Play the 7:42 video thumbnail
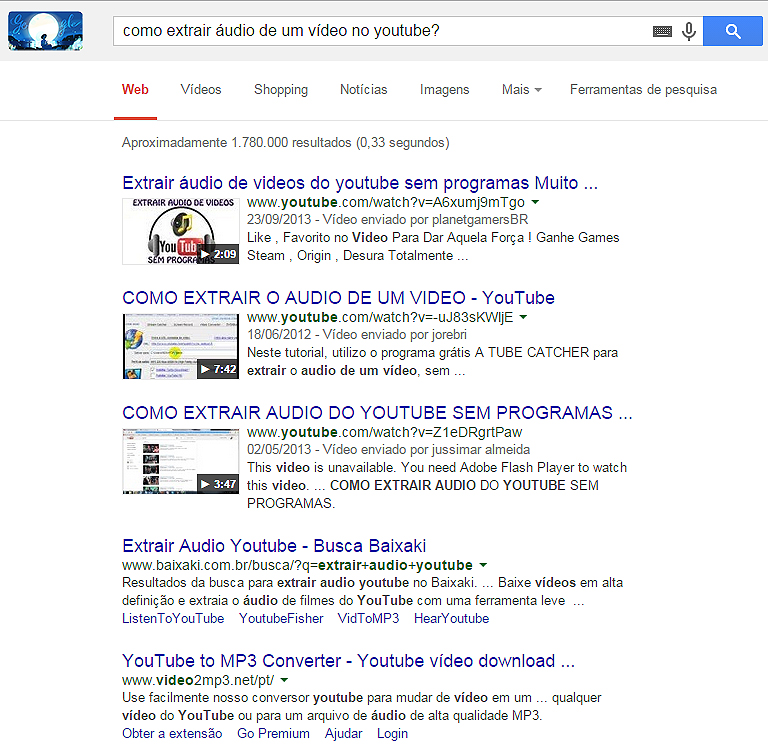This screenshot has width=768, height=748. [181, 346]
